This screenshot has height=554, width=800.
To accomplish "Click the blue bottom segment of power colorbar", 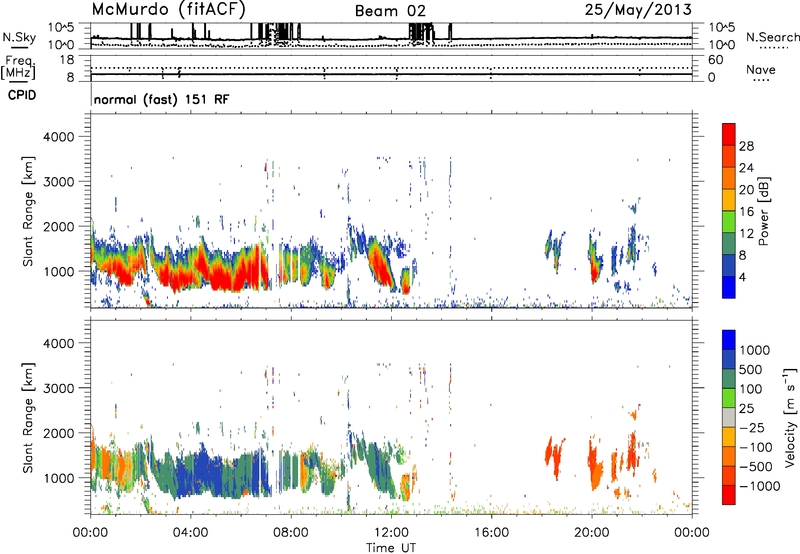I will (x=729, y=287).
